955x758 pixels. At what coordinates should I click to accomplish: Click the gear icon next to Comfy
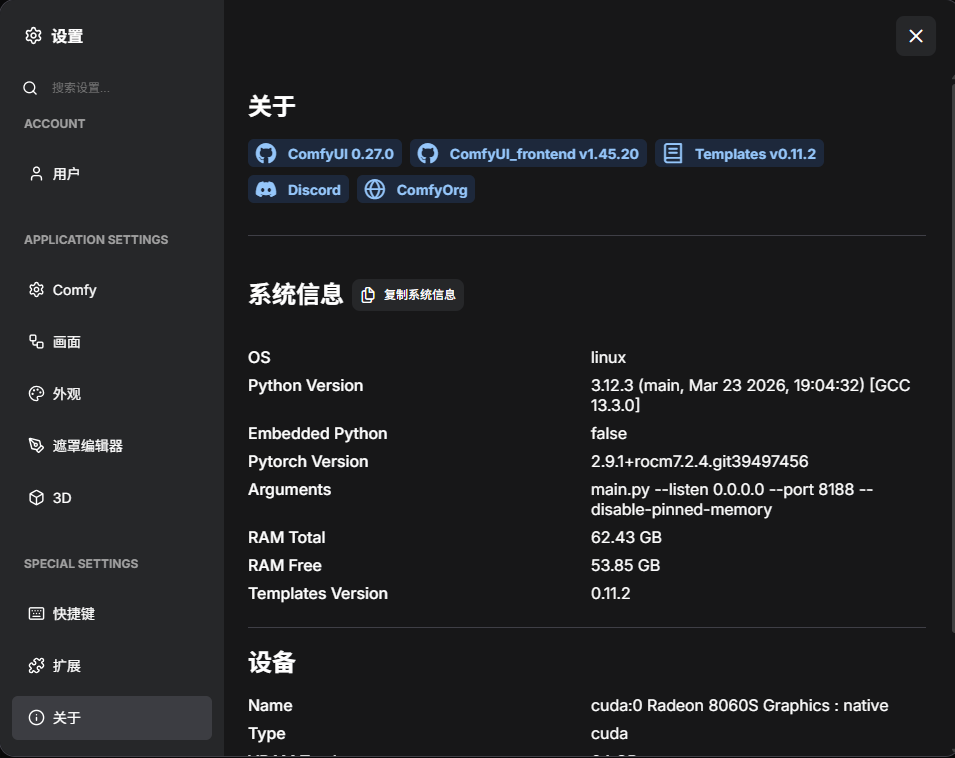point(37,290)
